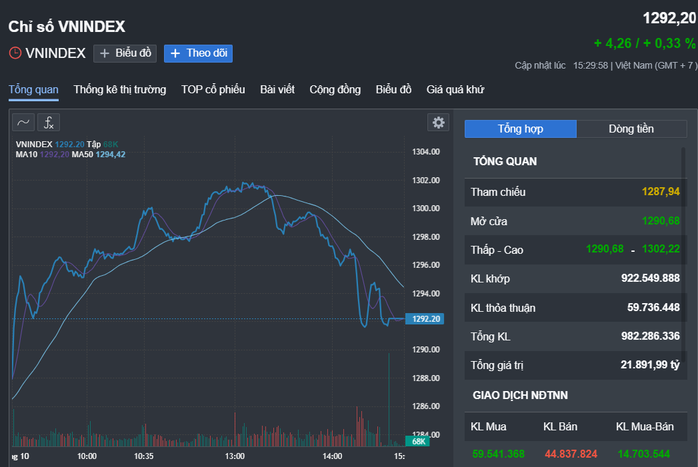Click the high value 1302,22
Image resolution: width=698 pixels, height=467 pixels.
[x=661, y=249]
